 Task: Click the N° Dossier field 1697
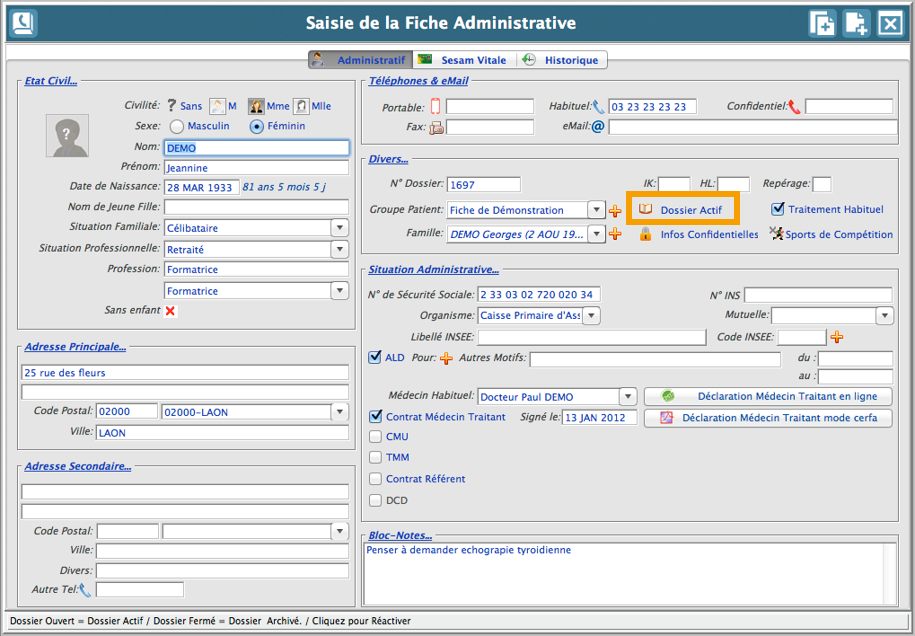[484, 185]
